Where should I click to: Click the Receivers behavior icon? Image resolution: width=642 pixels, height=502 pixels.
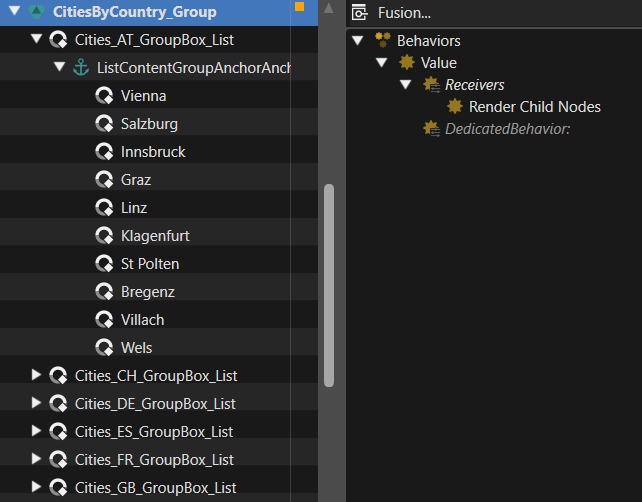[x=432, y=85]
